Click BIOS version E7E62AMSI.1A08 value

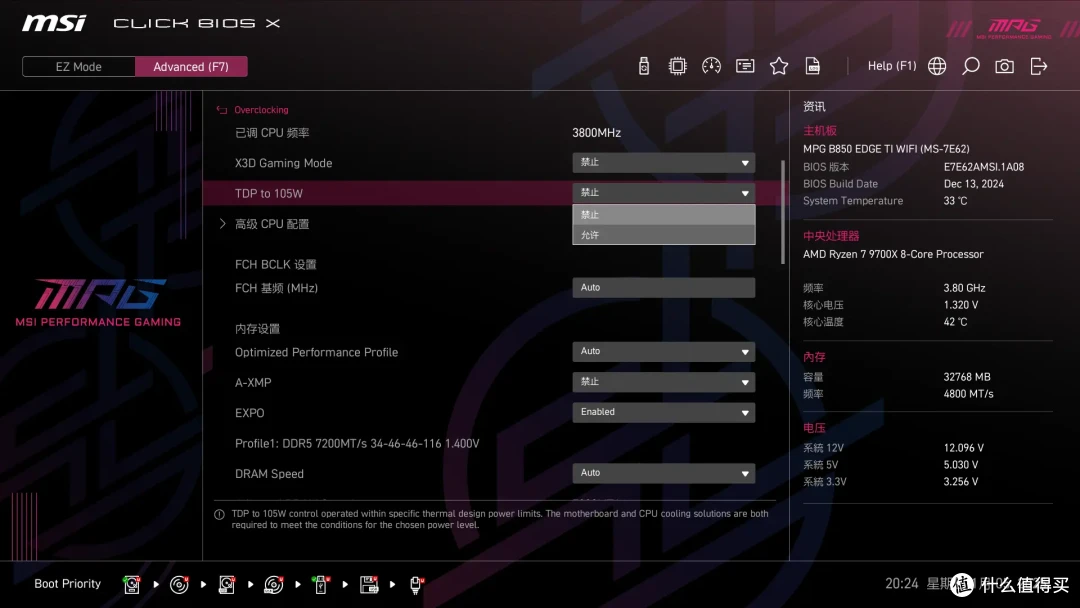[984, 167]
